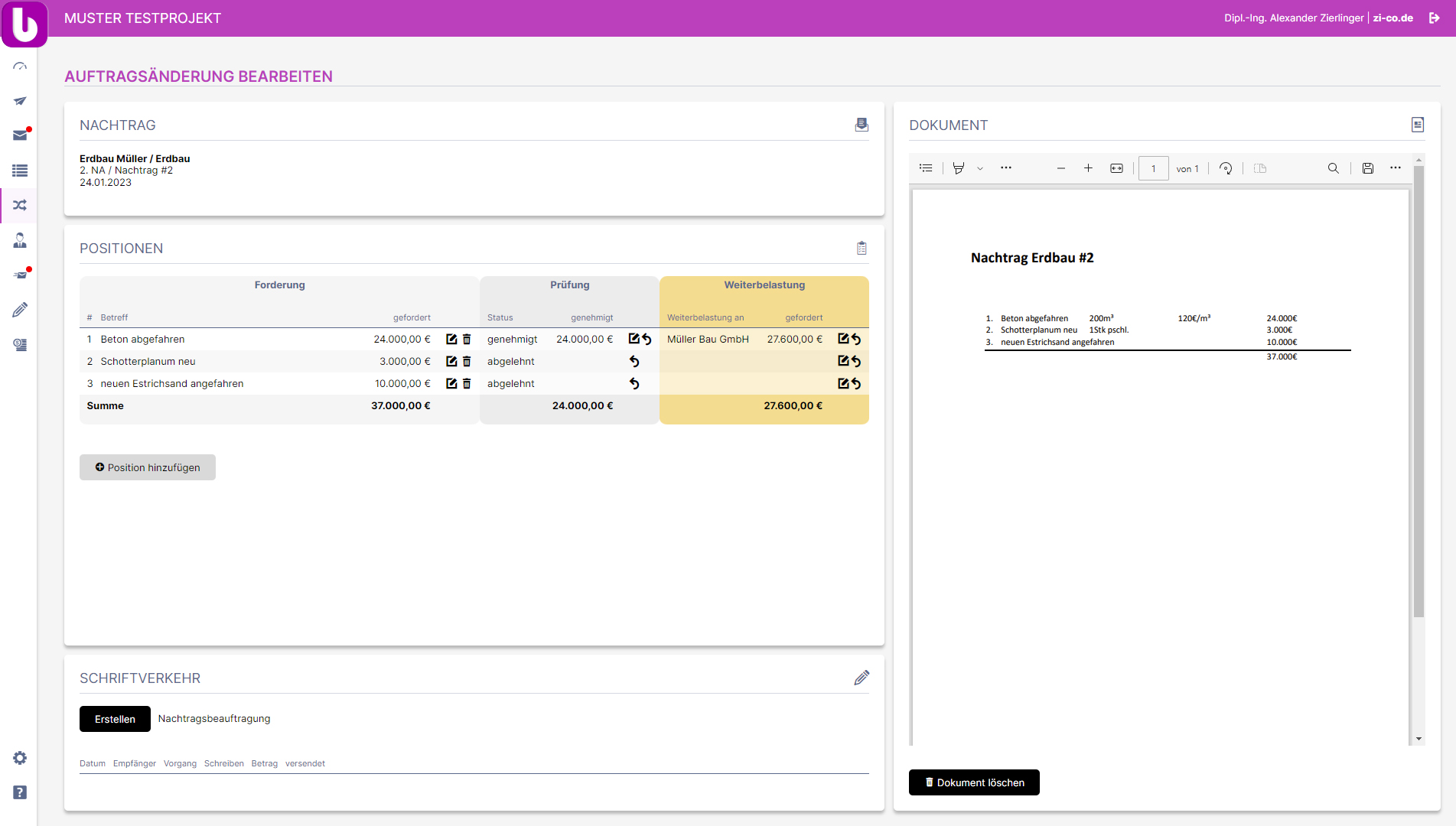Fit PDF to page width
Image resolution: width=1456 pixels, height=826 pixels.
pos(1117,168)
